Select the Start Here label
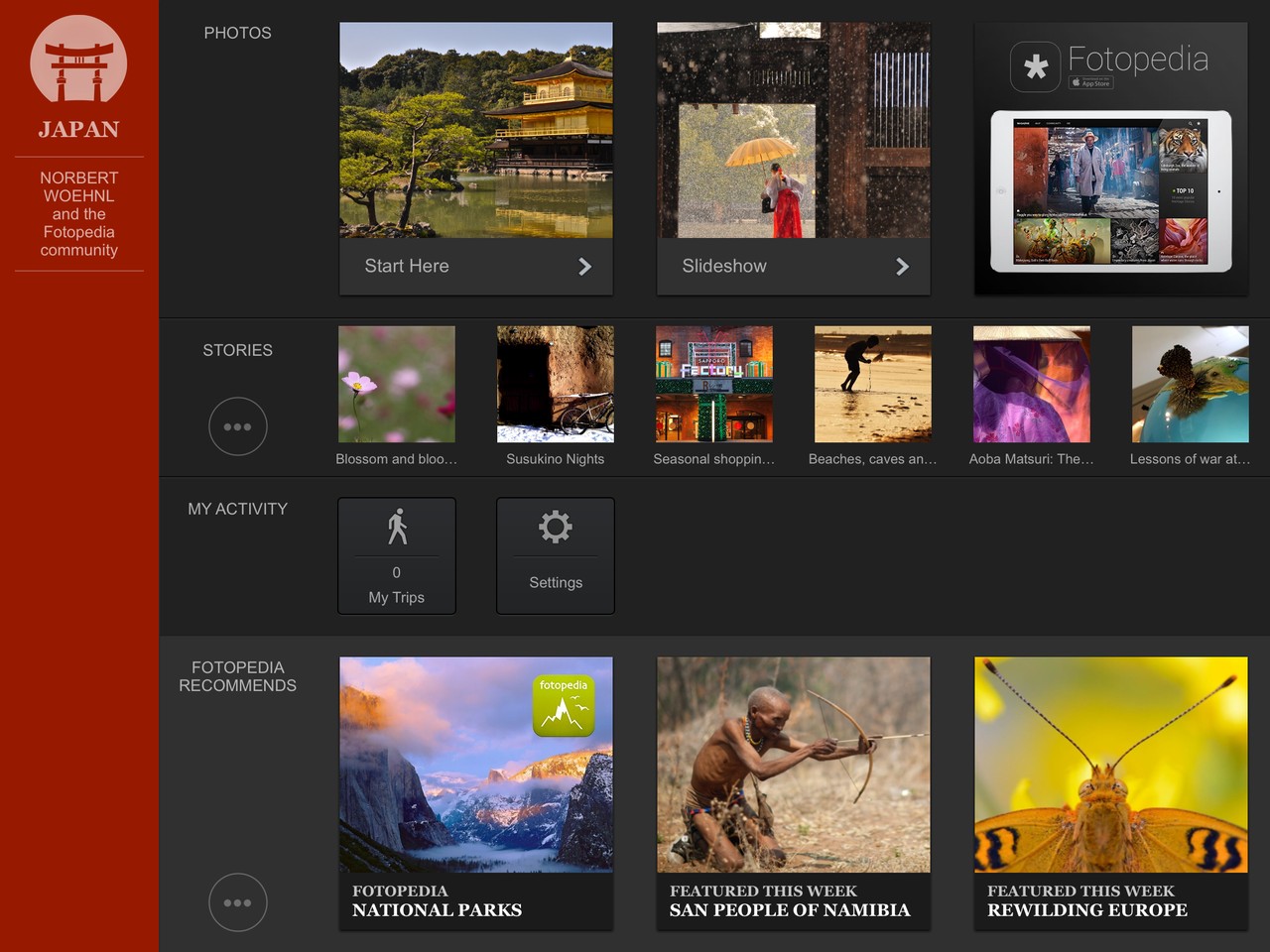The height and width of the screenshot is (952, 1270). (x=407, y=266)
